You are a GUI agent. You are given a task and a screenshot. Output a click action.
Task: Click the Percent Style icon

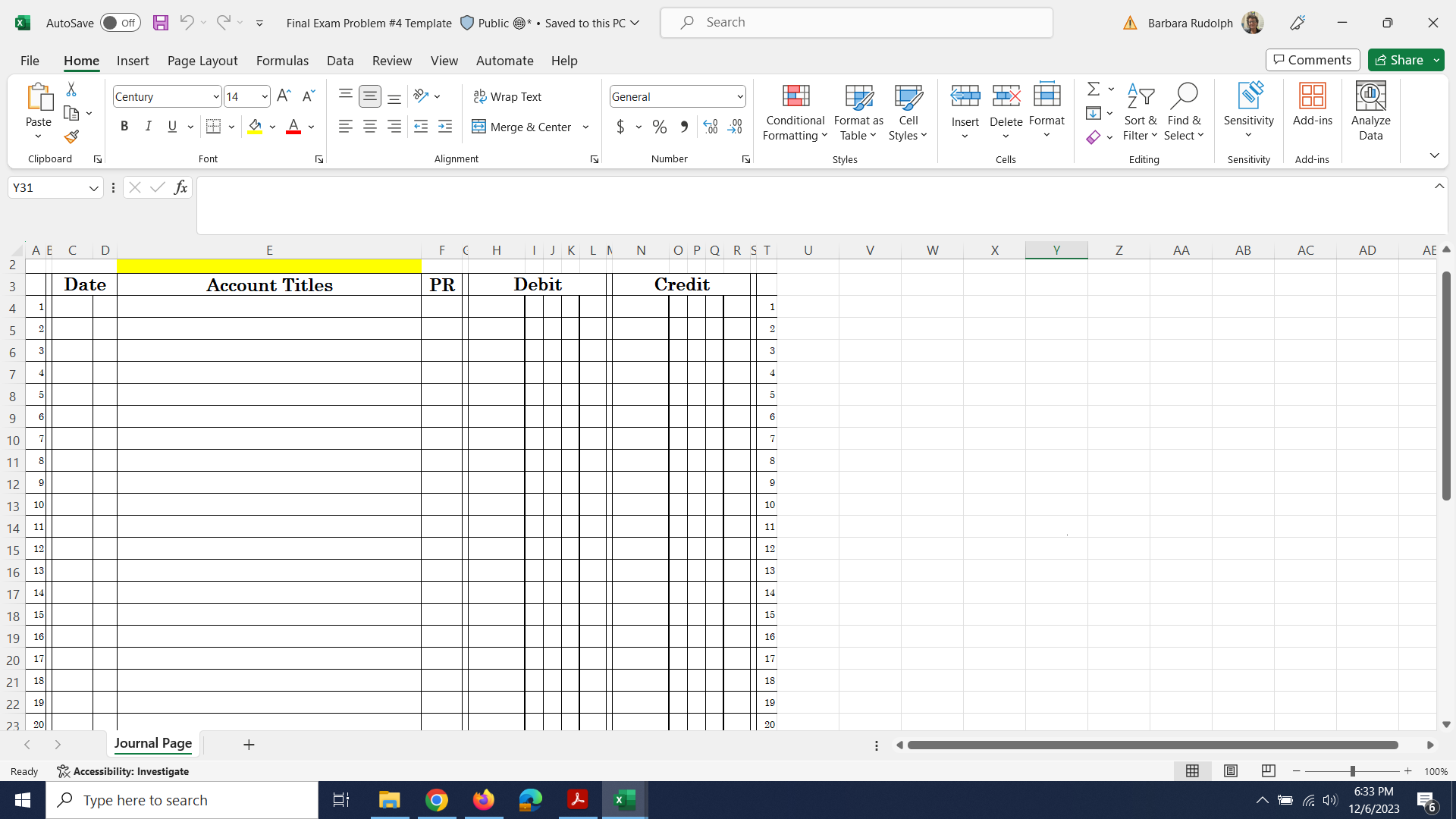point(659,127)
